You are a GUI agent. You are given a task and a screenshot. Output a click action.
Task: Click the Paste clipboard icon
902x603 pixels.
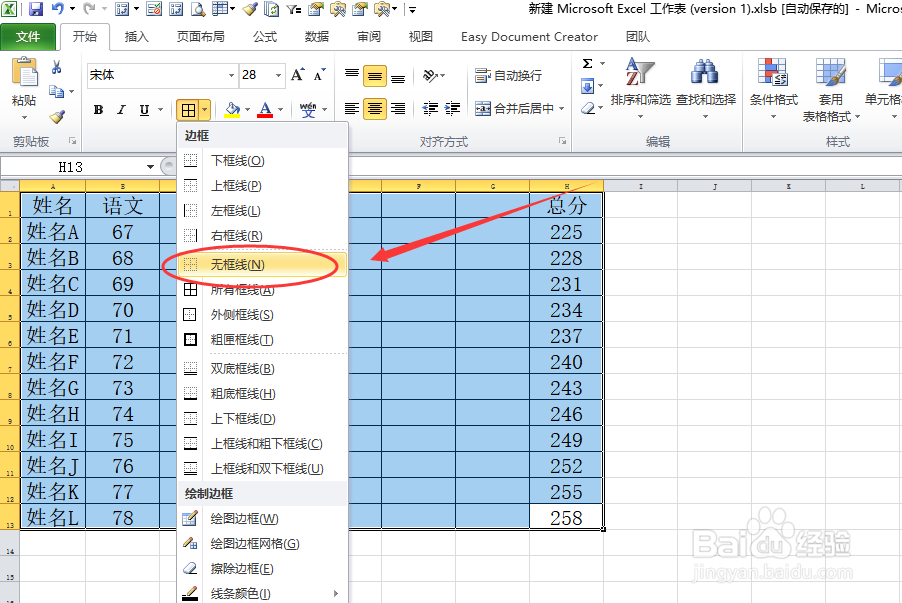pyautogui.click(x=24, y=72)
